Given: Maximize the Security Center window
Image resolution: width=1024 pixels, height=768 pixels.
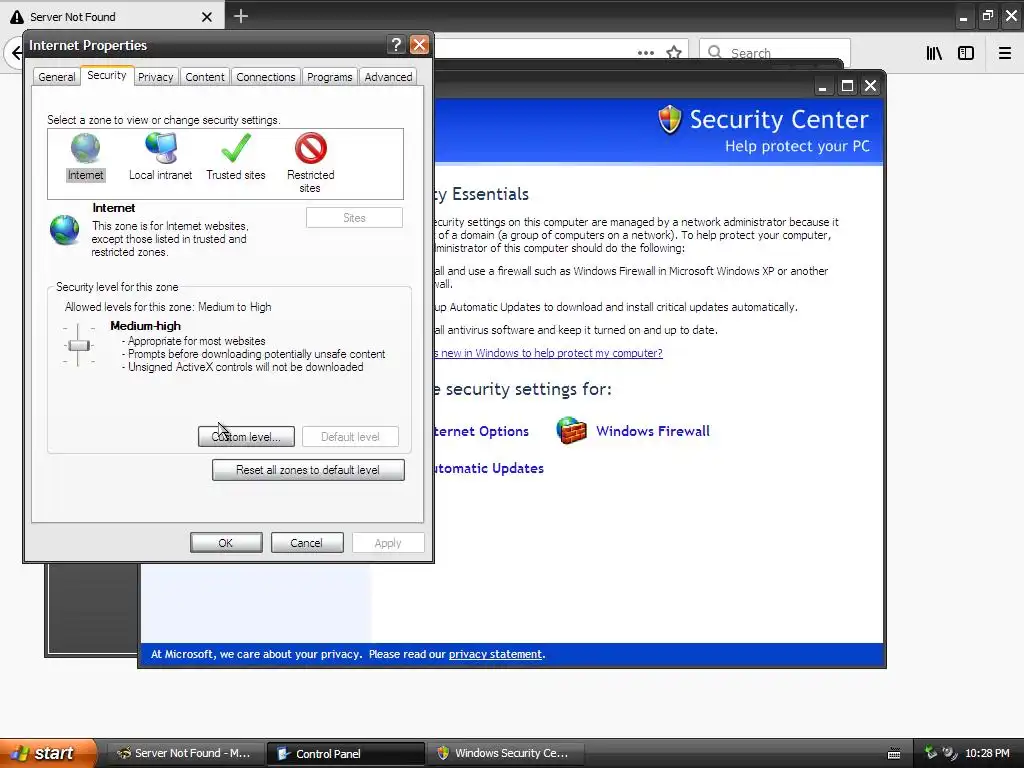Looking at the screenshot, I should [x=847, y=86].
